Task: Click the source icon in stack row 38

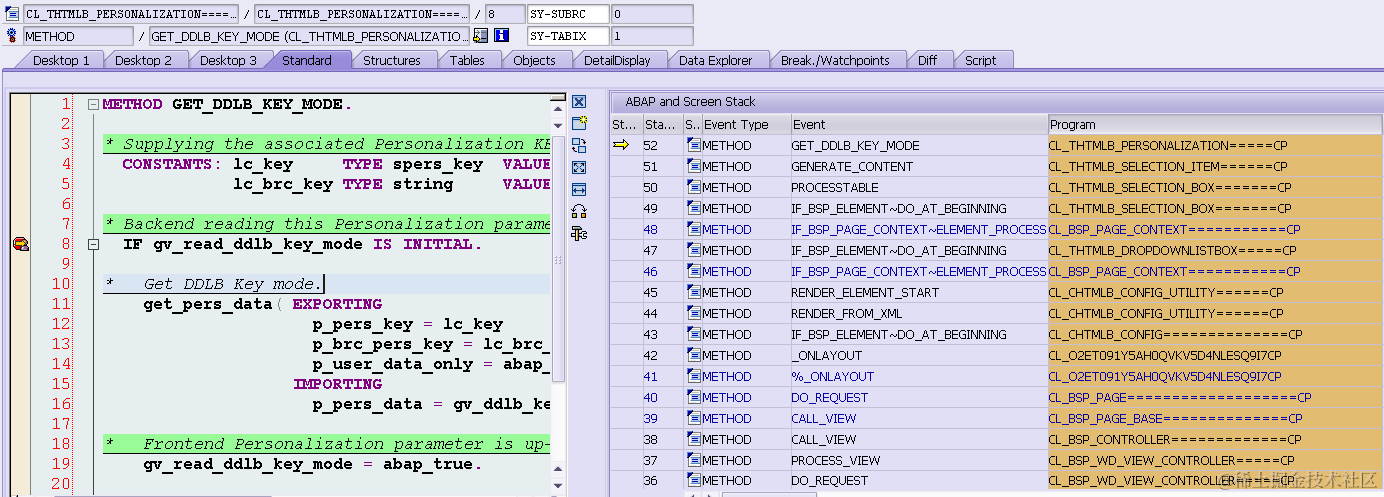Action: (x=694, y=439)
